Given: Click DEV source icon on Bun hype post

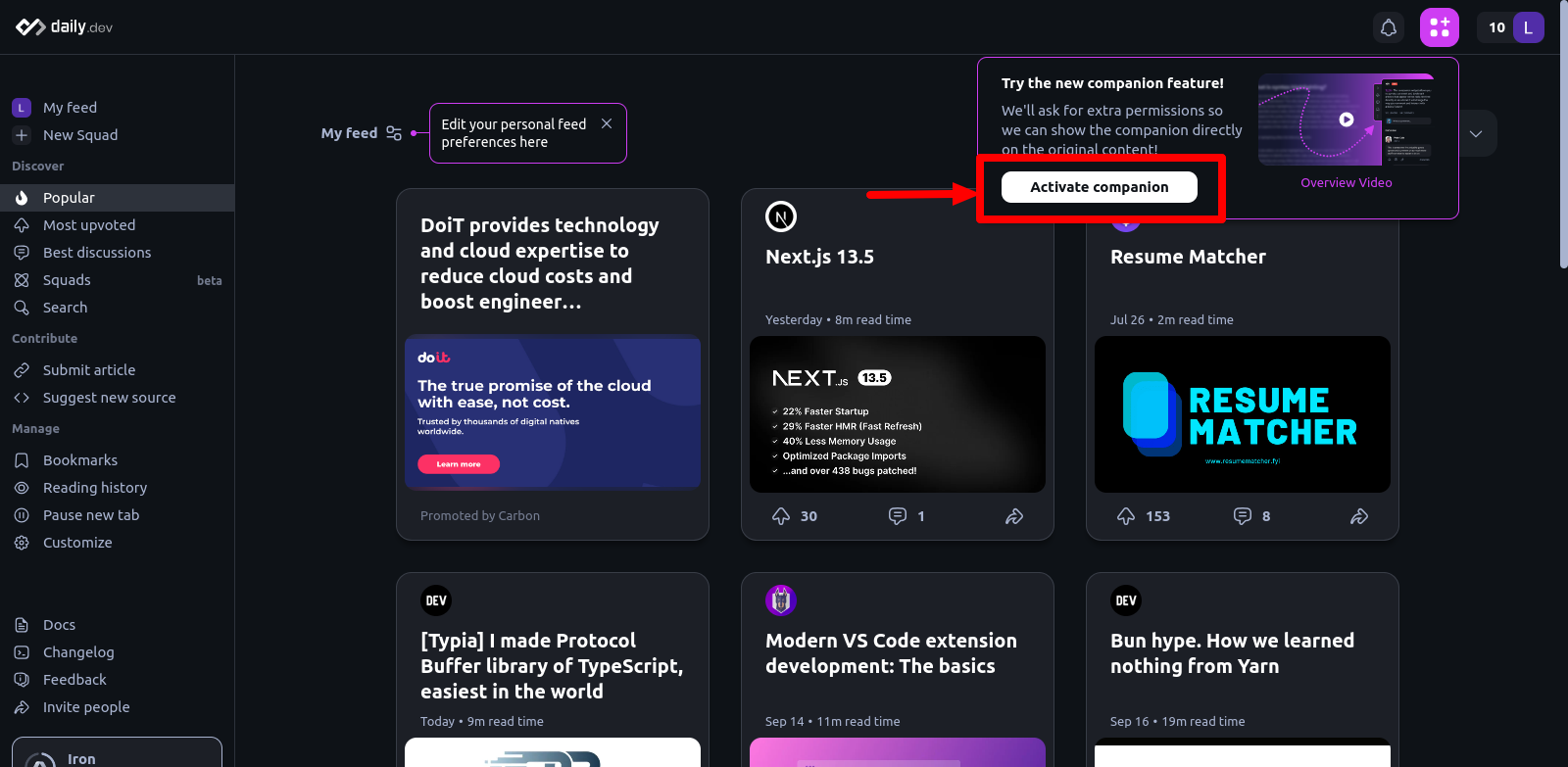Looking at the screenshot, I should 1126,600.
